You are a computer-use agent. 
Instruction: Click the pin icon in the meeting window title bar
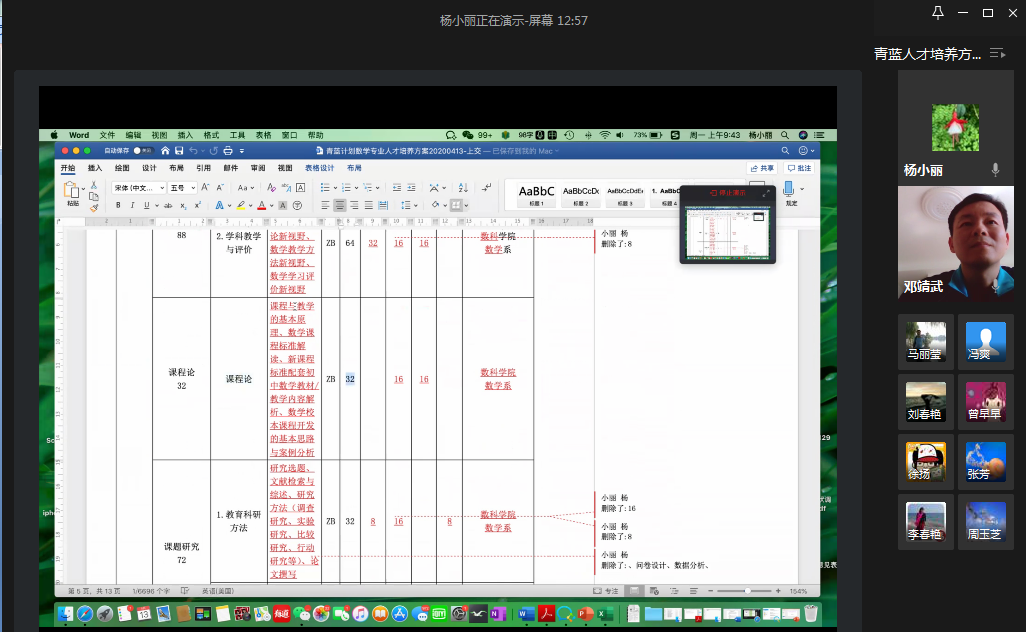[x=938, y=12]
